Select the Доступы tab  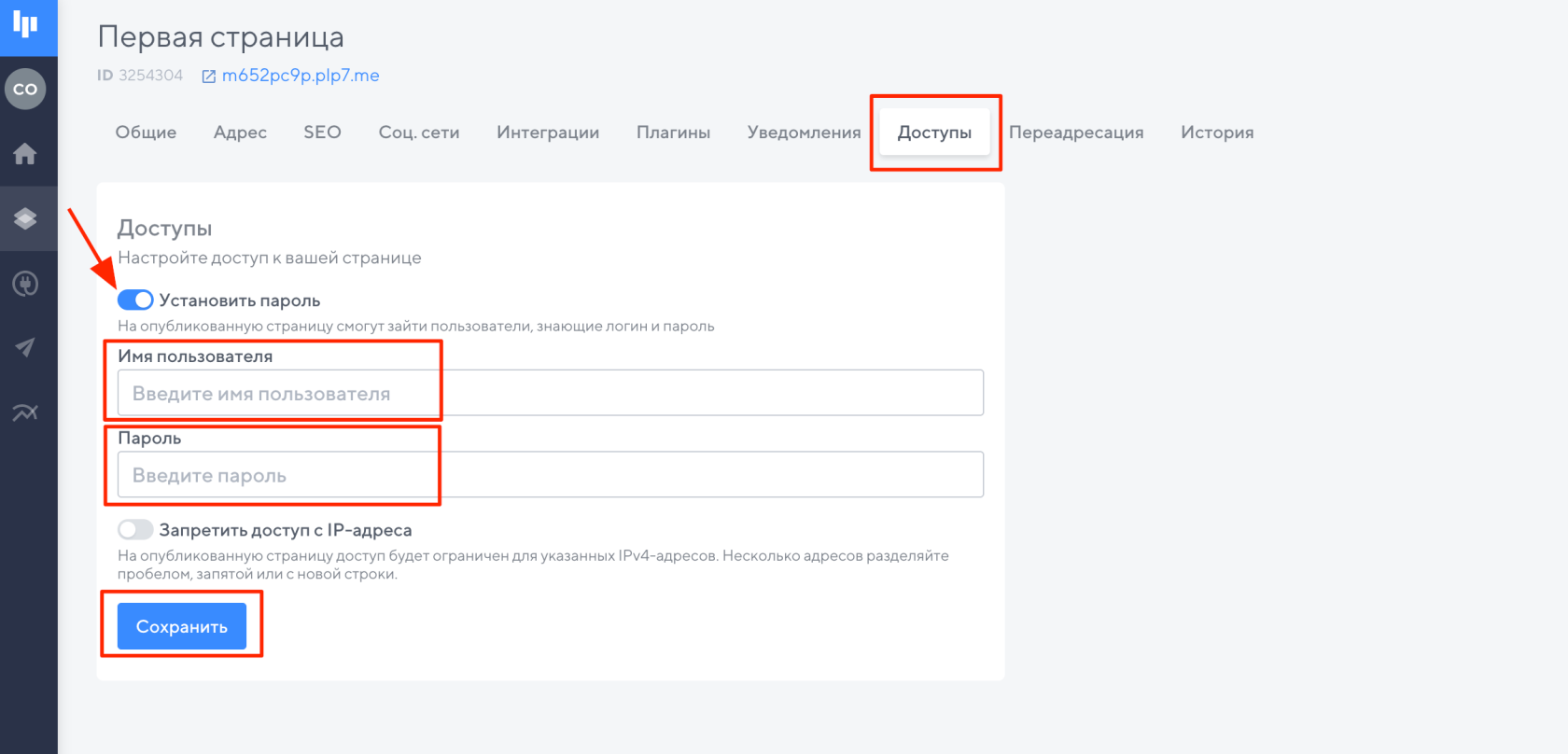point(934,133)
